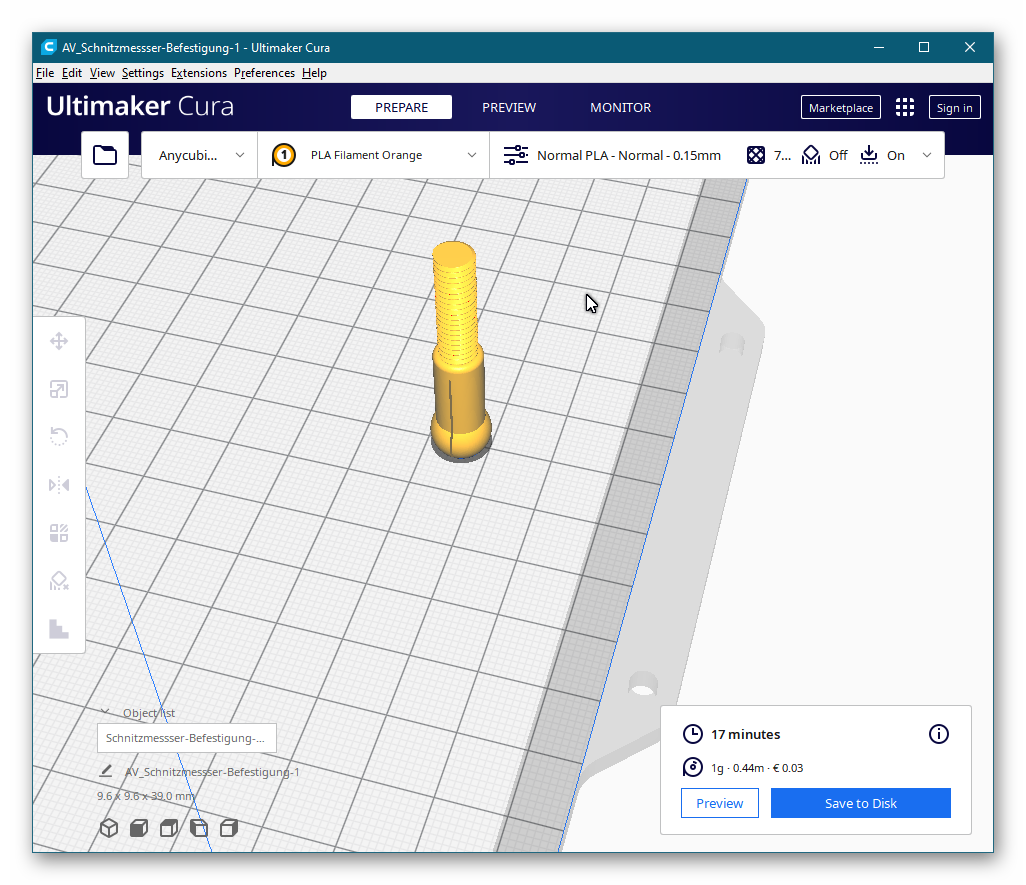Select the Mirror tool in sidebar
This screenshot has width=1026, height=885.
tap(59, 485)
